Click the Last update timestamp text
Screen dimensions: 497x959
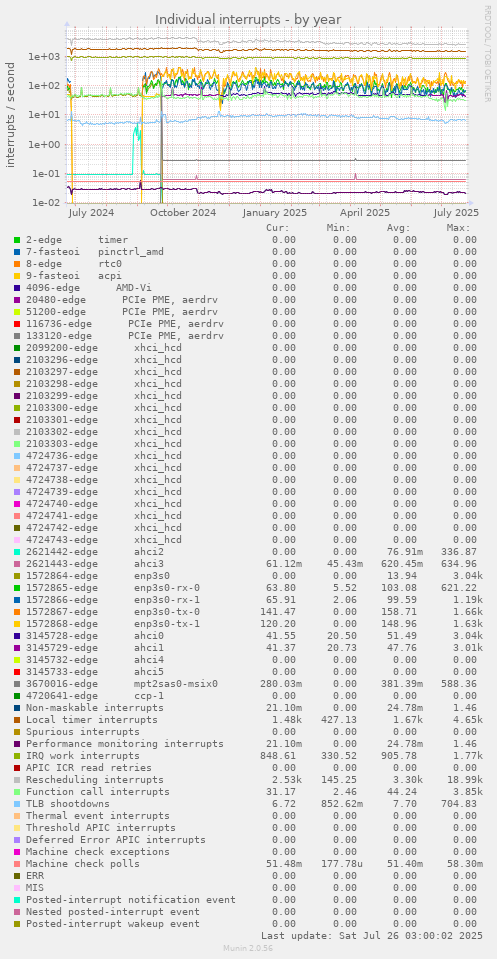(372, 936)
